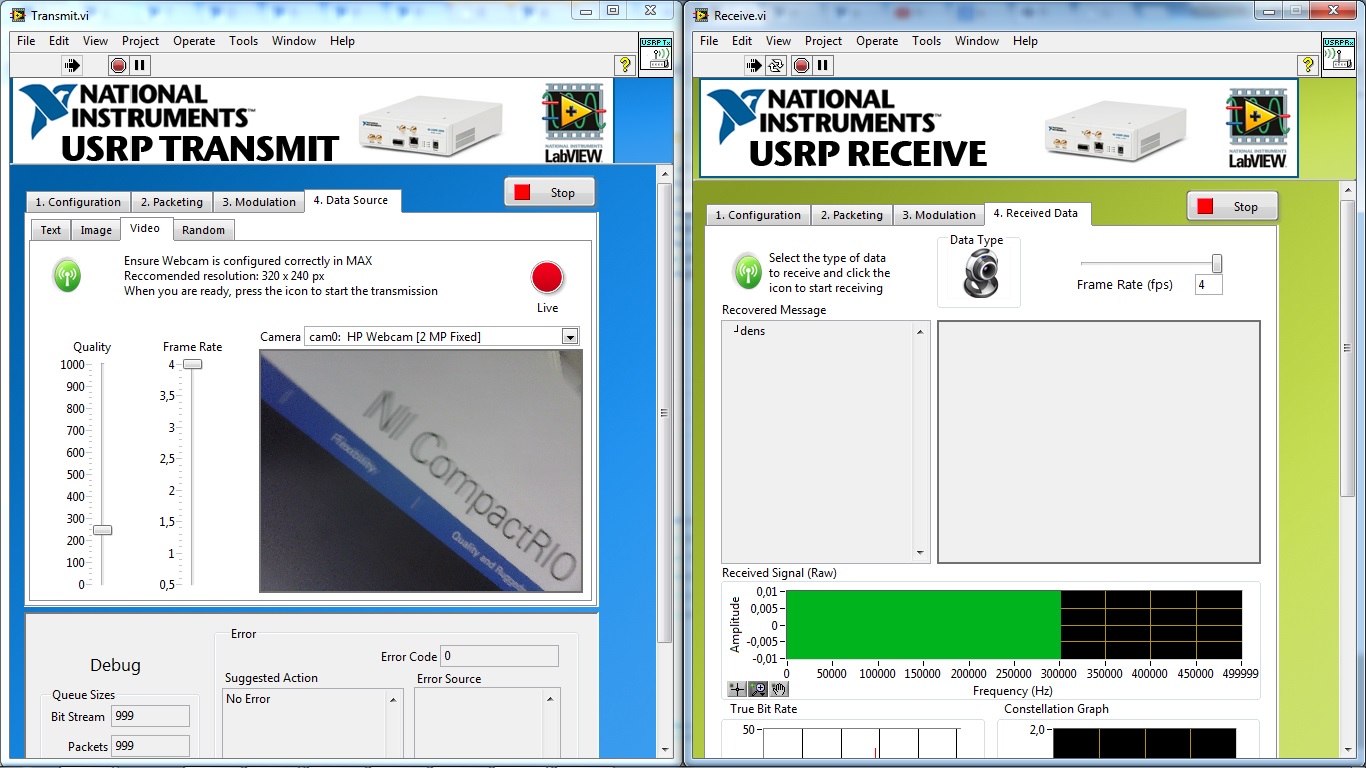The image size is (1366, 768).
Task: Open context help in Transmit.vi toolbar
Action: click(625, 65)
